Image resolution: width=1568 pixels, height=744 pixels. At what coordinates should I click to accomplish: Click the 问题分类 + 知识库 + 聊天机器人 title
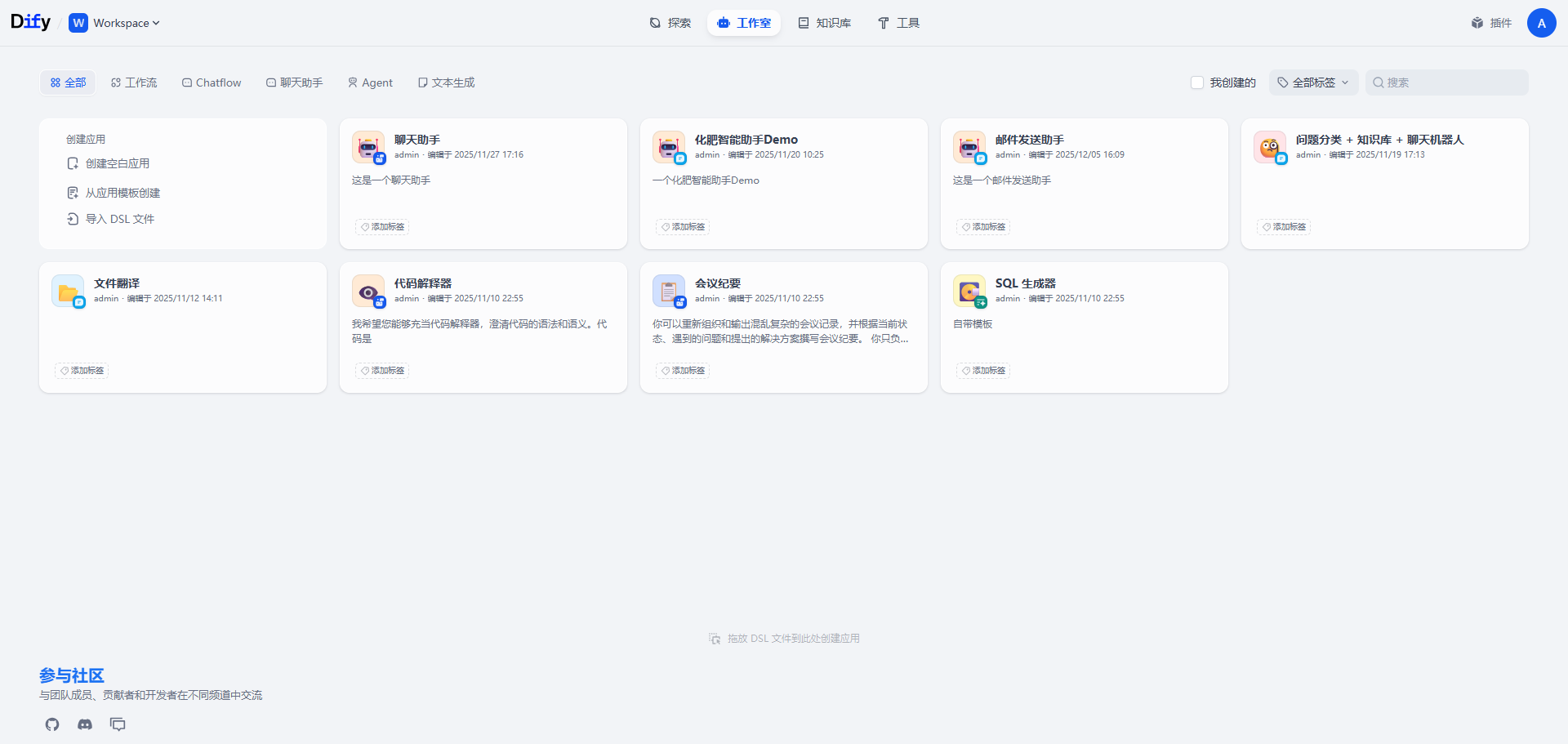(1380, 140)
